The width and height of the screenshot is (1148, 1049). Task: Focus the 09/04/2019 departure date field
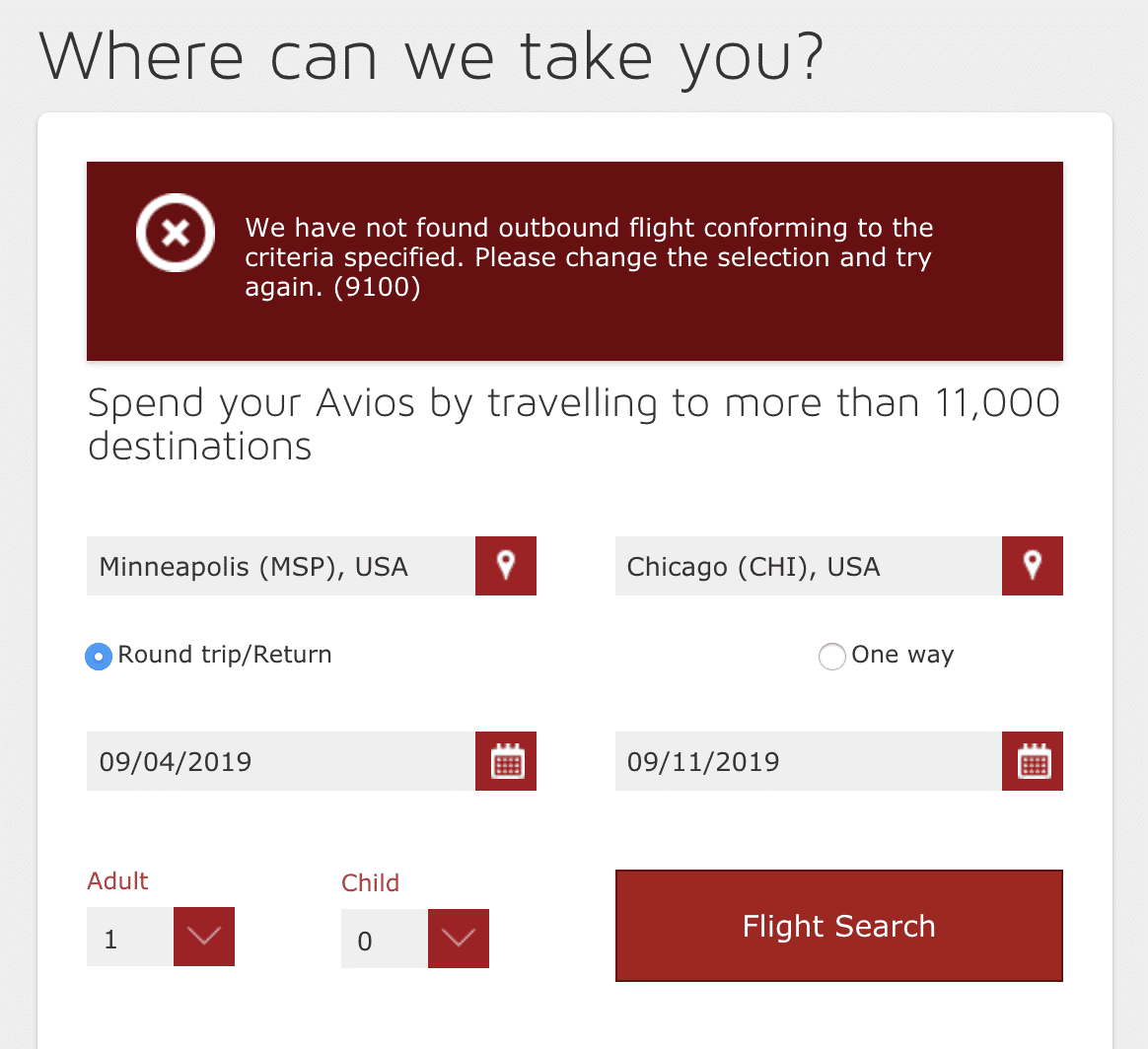[x=281, y=761]
